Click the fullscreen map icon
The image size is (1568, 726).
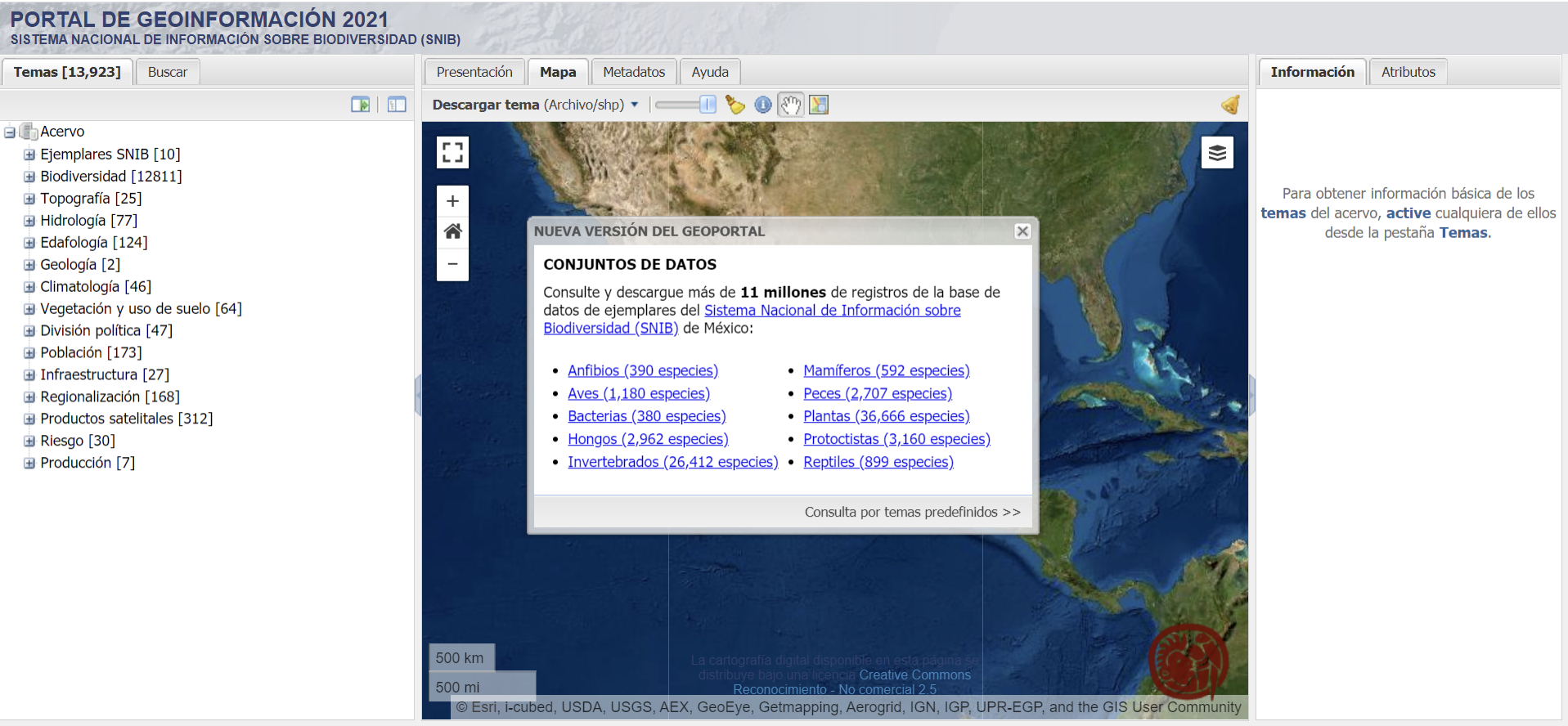pyautogui.click(x=452, y=152)
